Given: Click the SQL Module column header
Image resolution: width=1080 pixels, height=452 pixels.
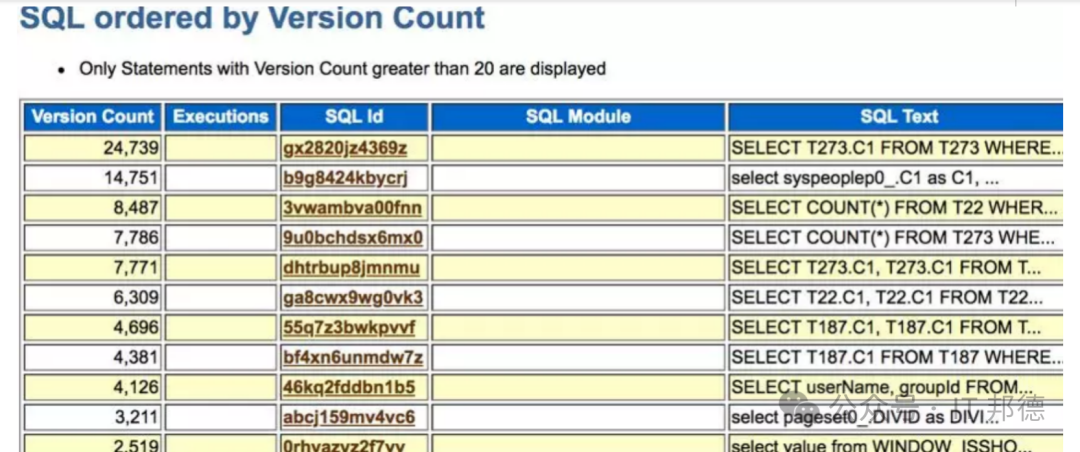Looking at the screenshot, I should point(578,116).
